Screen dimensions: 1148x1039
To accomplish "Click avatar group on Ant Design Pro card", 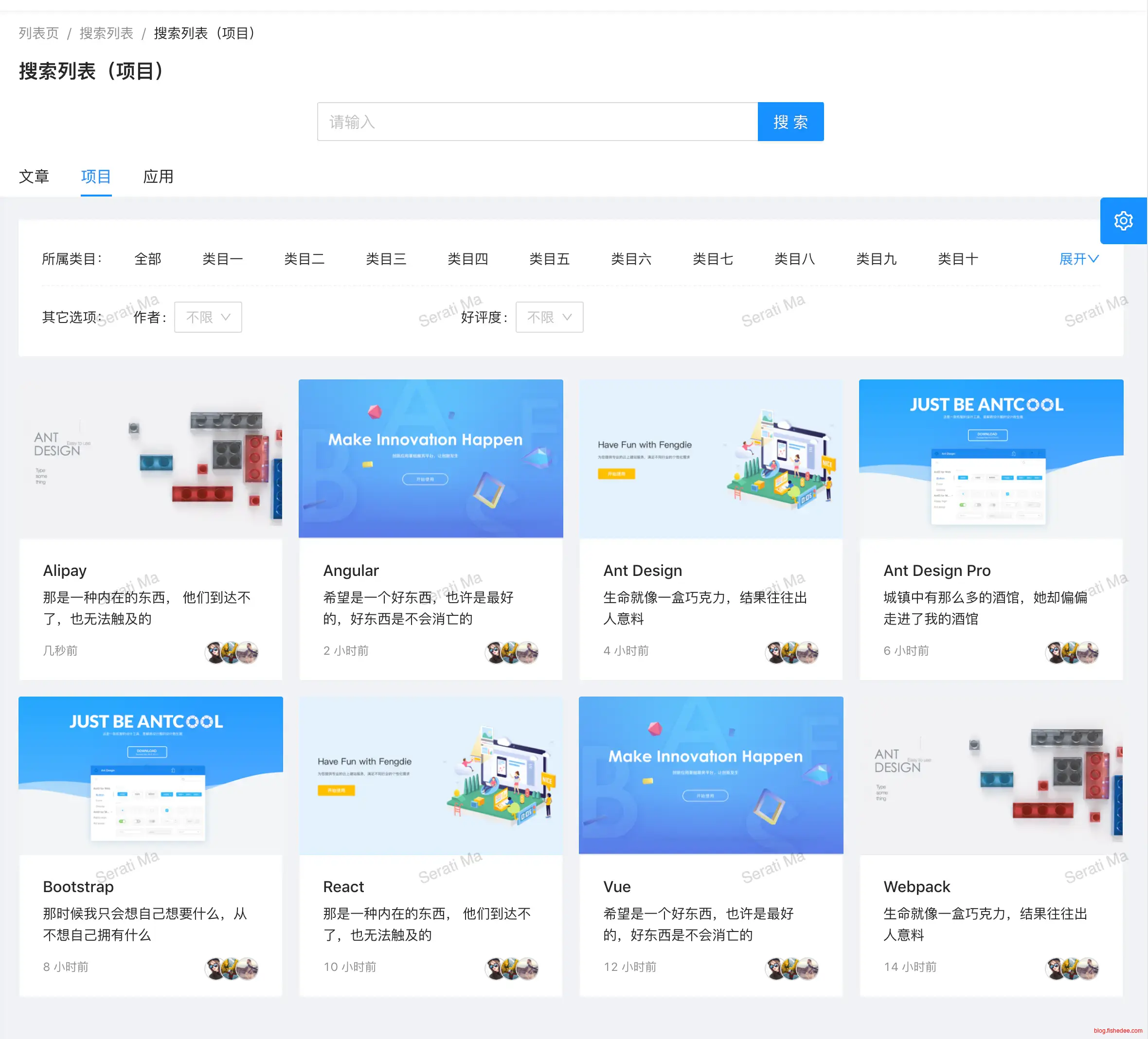I will 1072,652.
